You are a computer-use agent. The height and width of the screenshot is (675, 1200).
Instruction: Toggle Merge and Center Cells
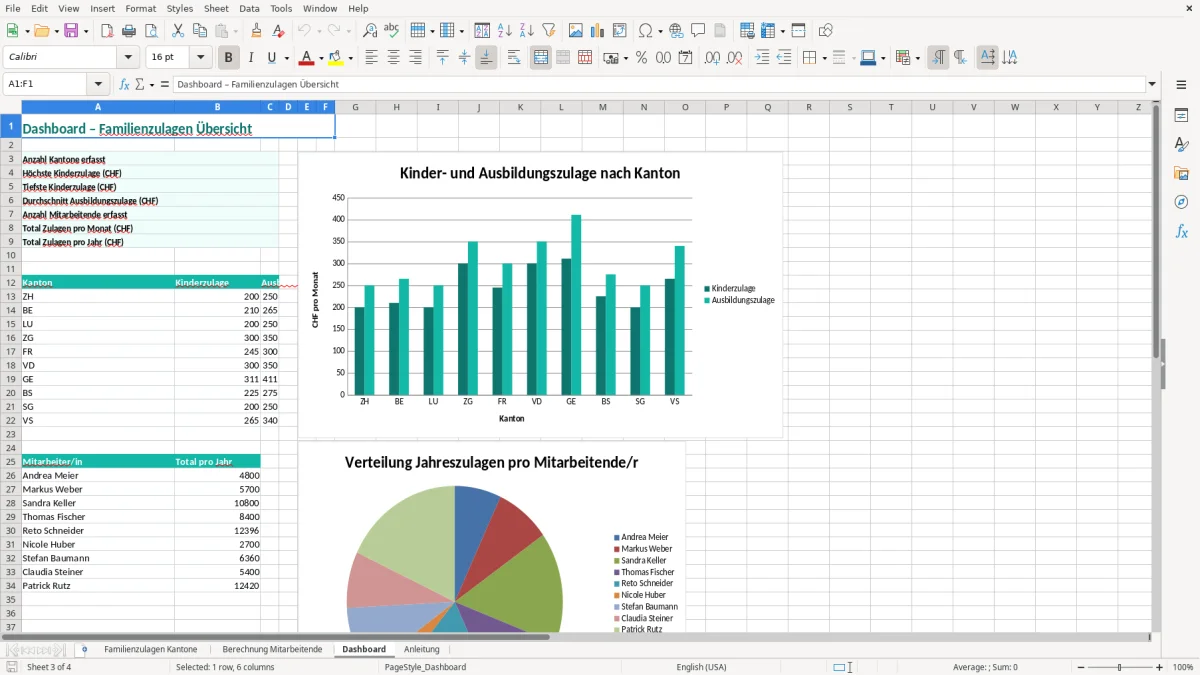pos(541,58)
